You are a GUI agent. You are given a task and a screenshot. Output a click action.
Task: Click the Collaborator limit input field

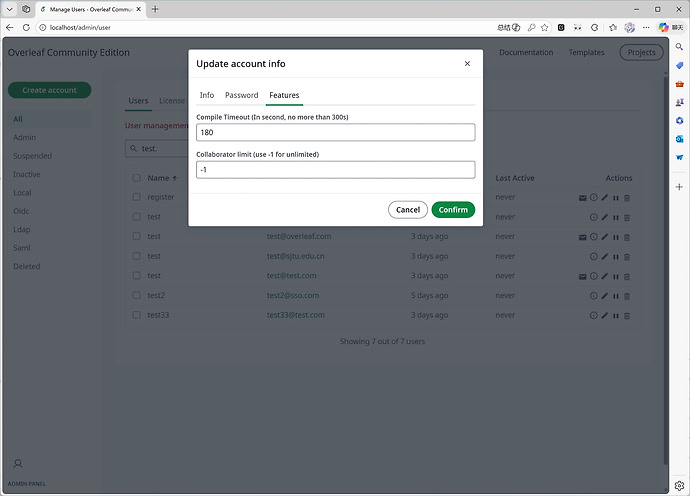click(x=336, y=170)
